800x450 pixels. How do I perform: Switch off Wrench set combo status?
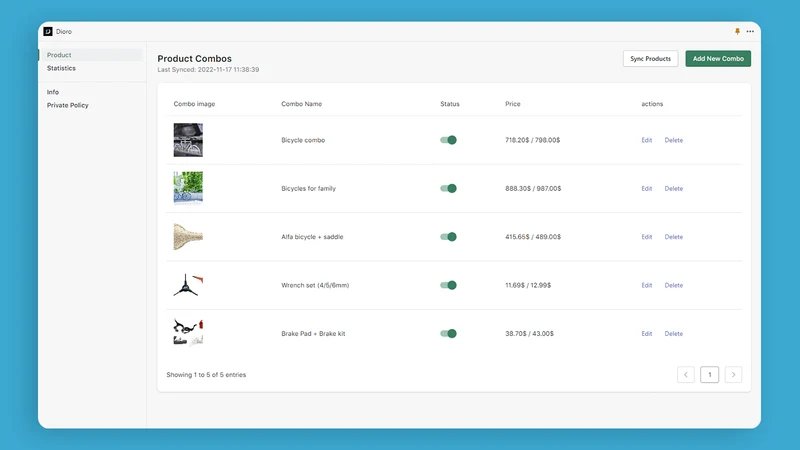point(448,285)
